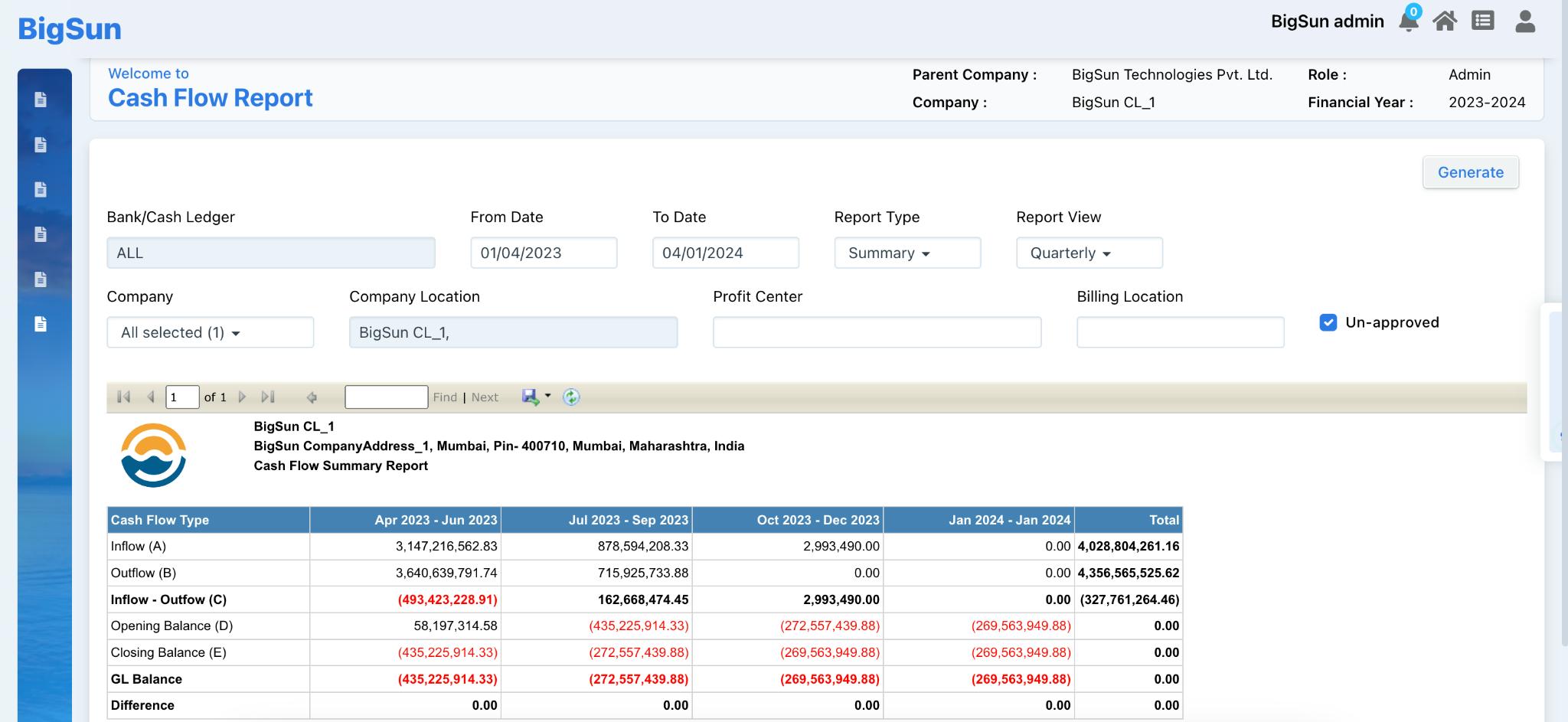Focus the Profit Center input field

tap(877, 332)
